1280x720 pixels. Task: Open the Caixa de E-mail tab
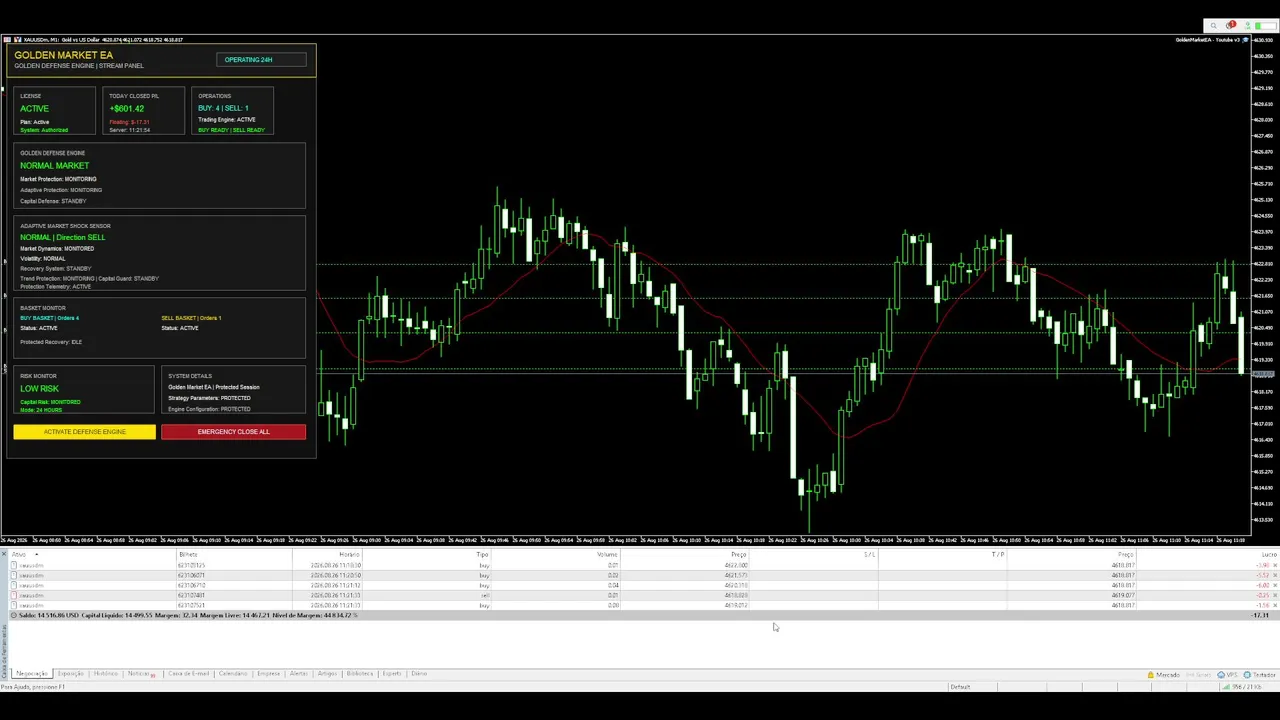coord(188,674)
